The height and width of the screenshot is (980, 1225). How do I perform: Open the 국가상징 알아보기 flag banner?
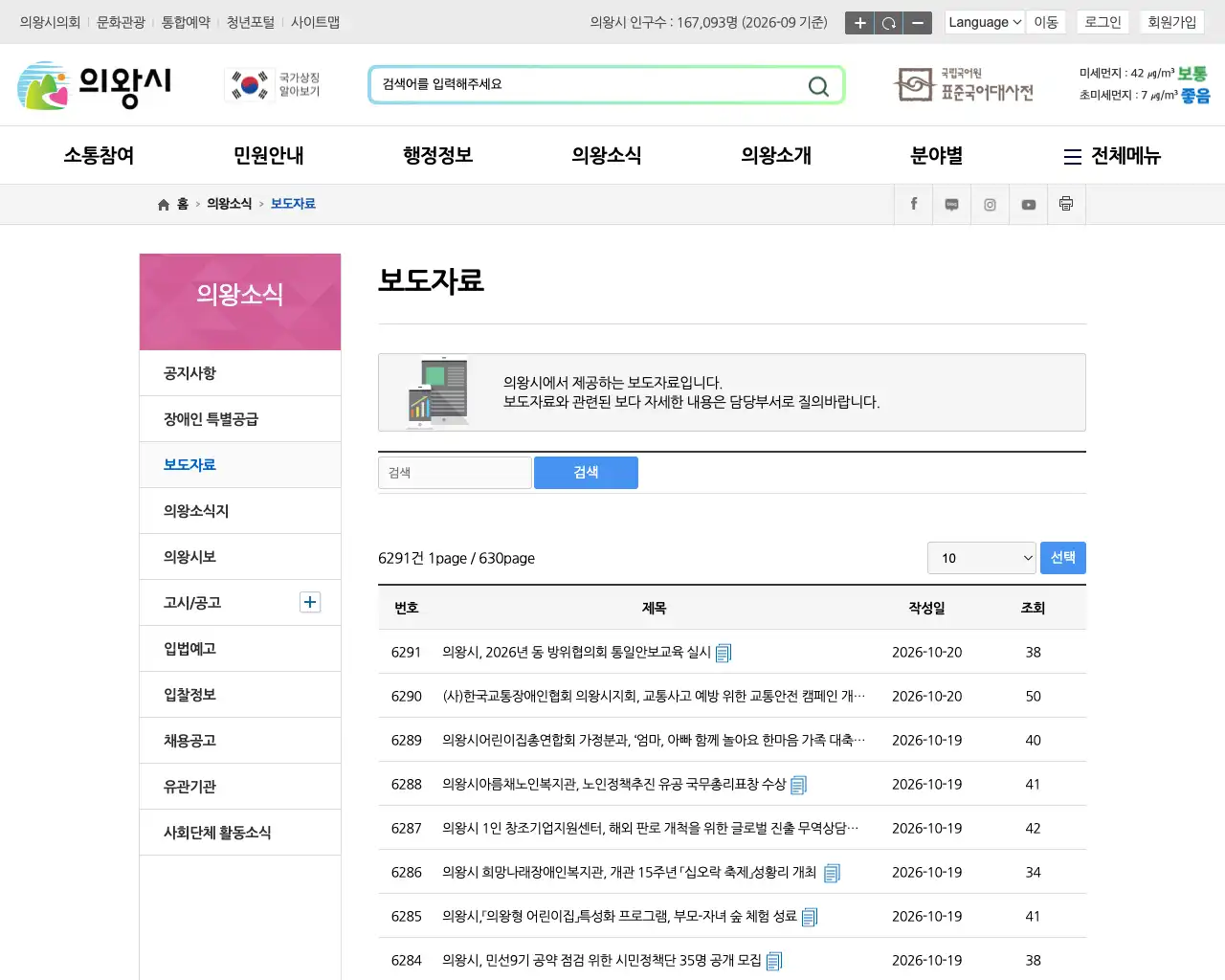coord(273,85)
